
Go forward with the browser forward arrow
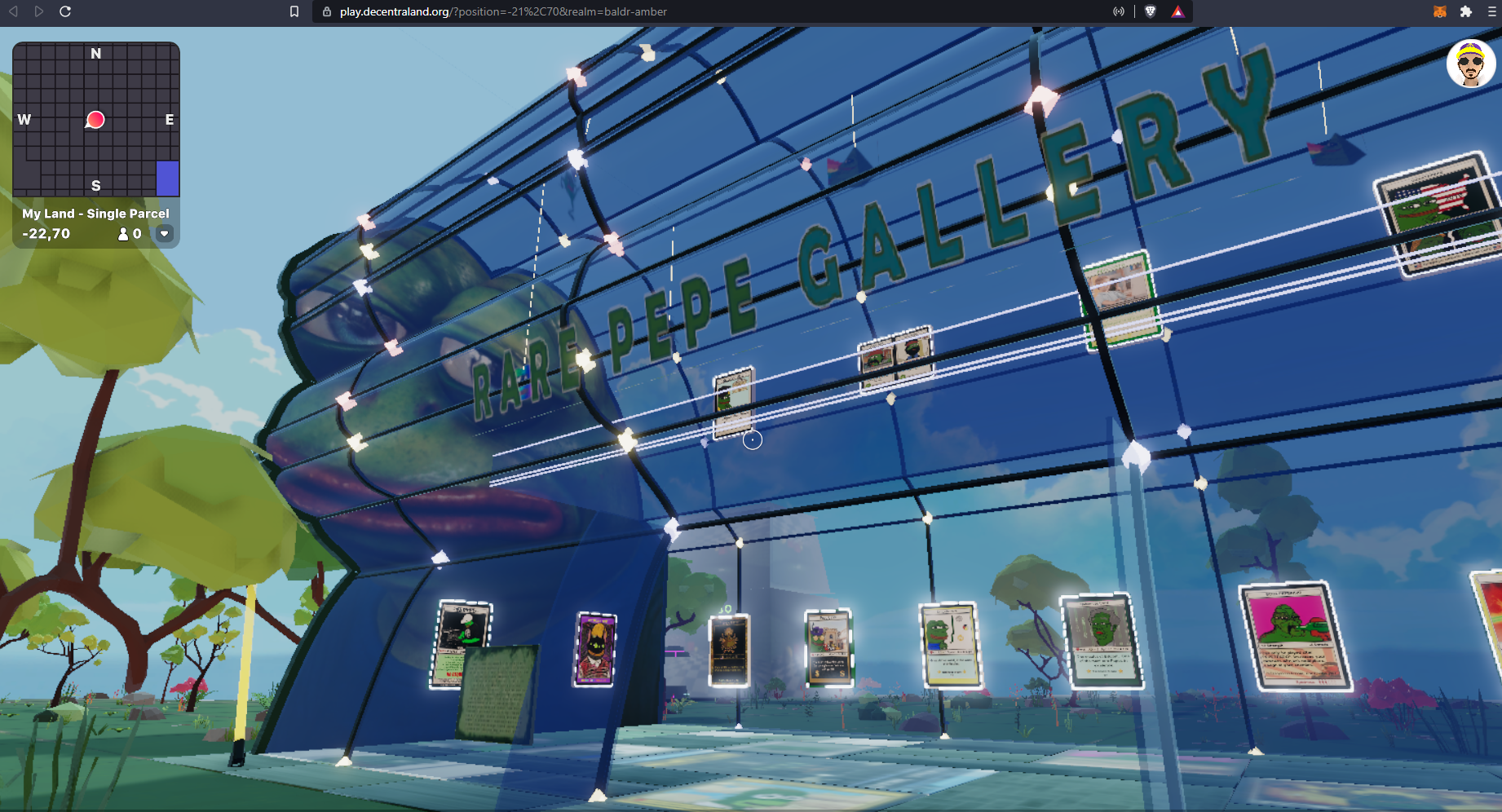click(38, 11)
